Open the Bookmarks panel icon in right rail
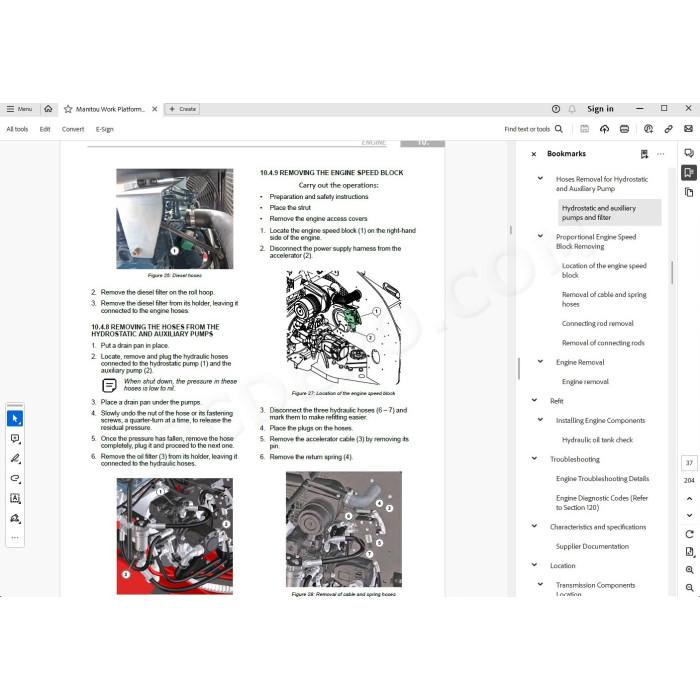The width and height of the screenshot is (700, 700). (x=689, y=172)
